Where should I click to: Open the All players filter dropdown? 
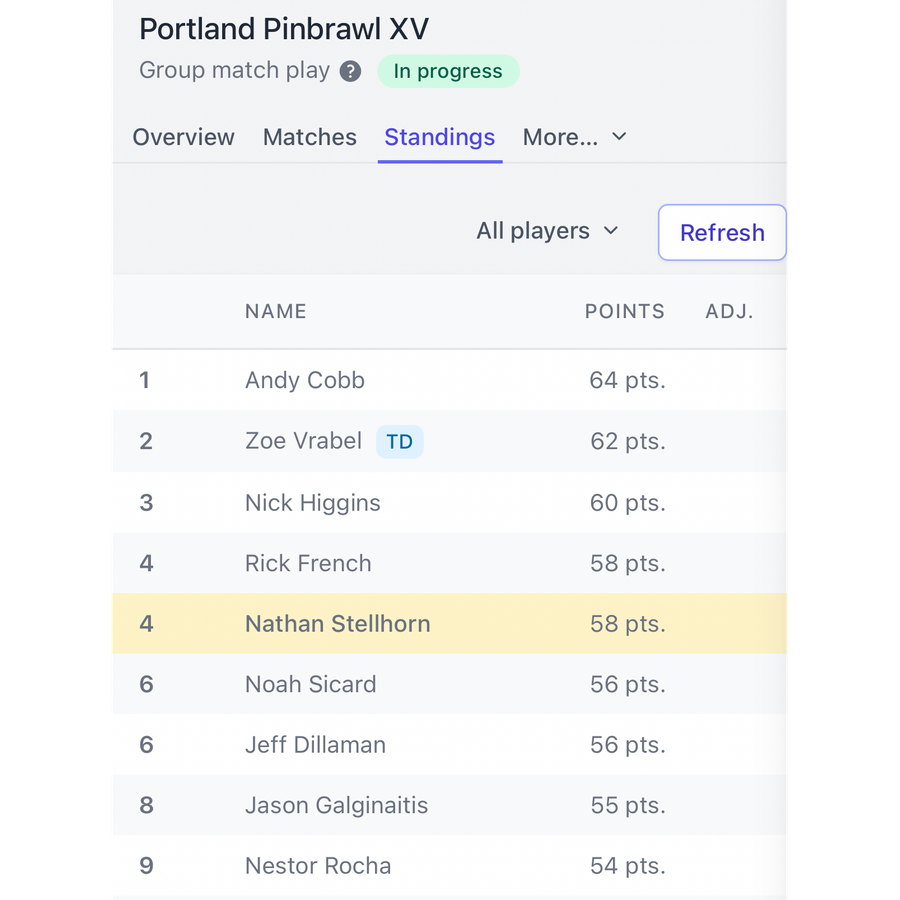(x=548, y=231)
